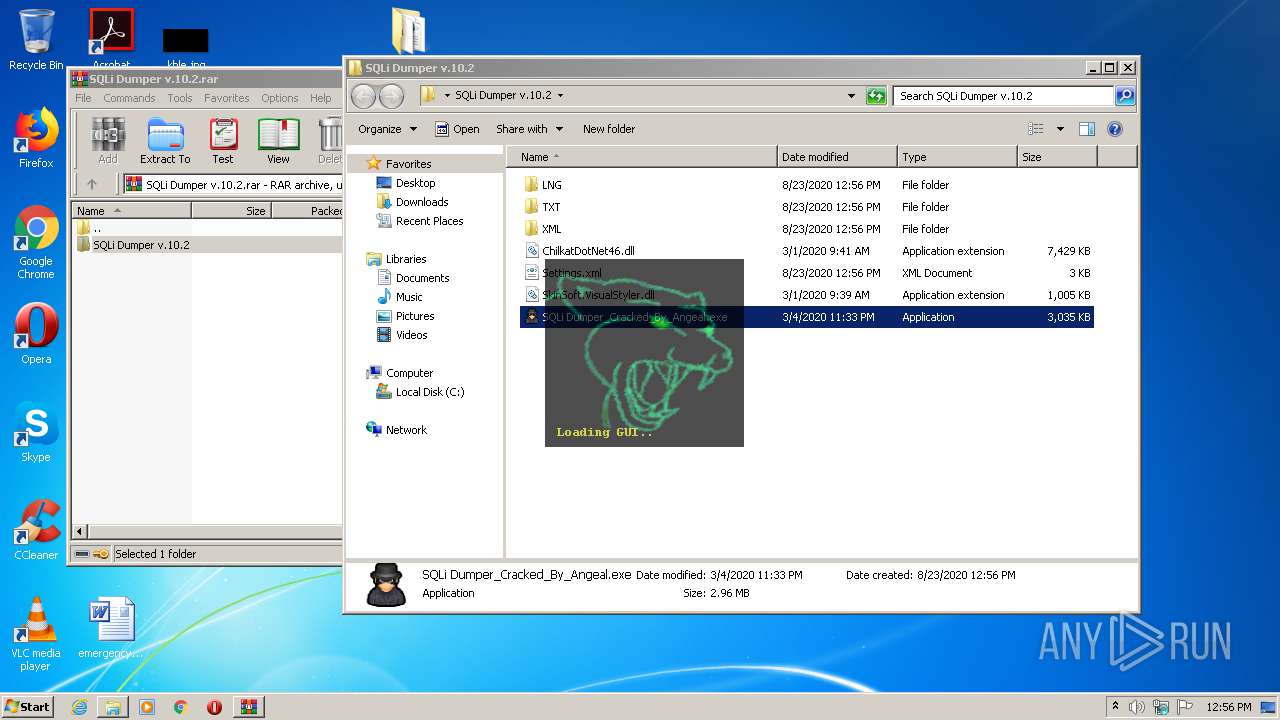
Task: Open the Organize dropdown in Explorer
Action: coord(387,129)
